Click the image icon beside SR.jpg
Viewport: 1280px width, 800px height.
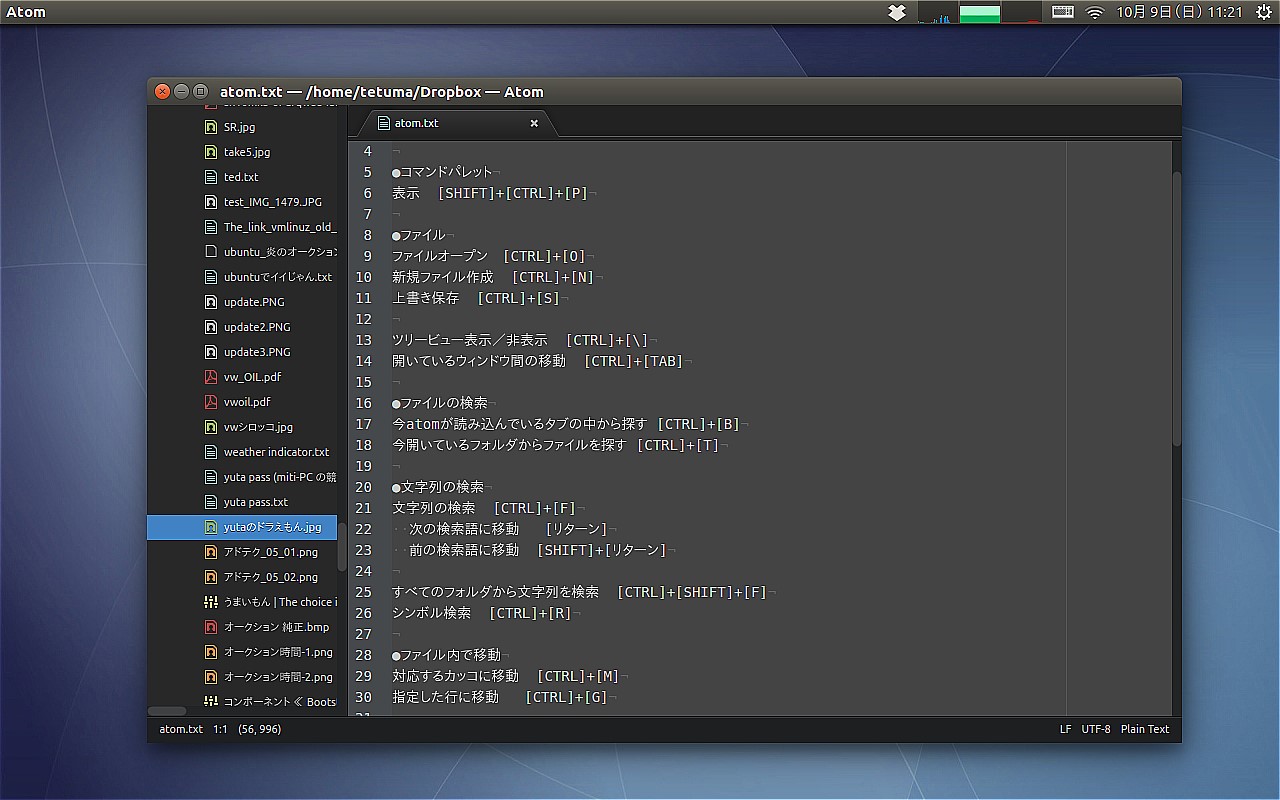pos(210,127)
